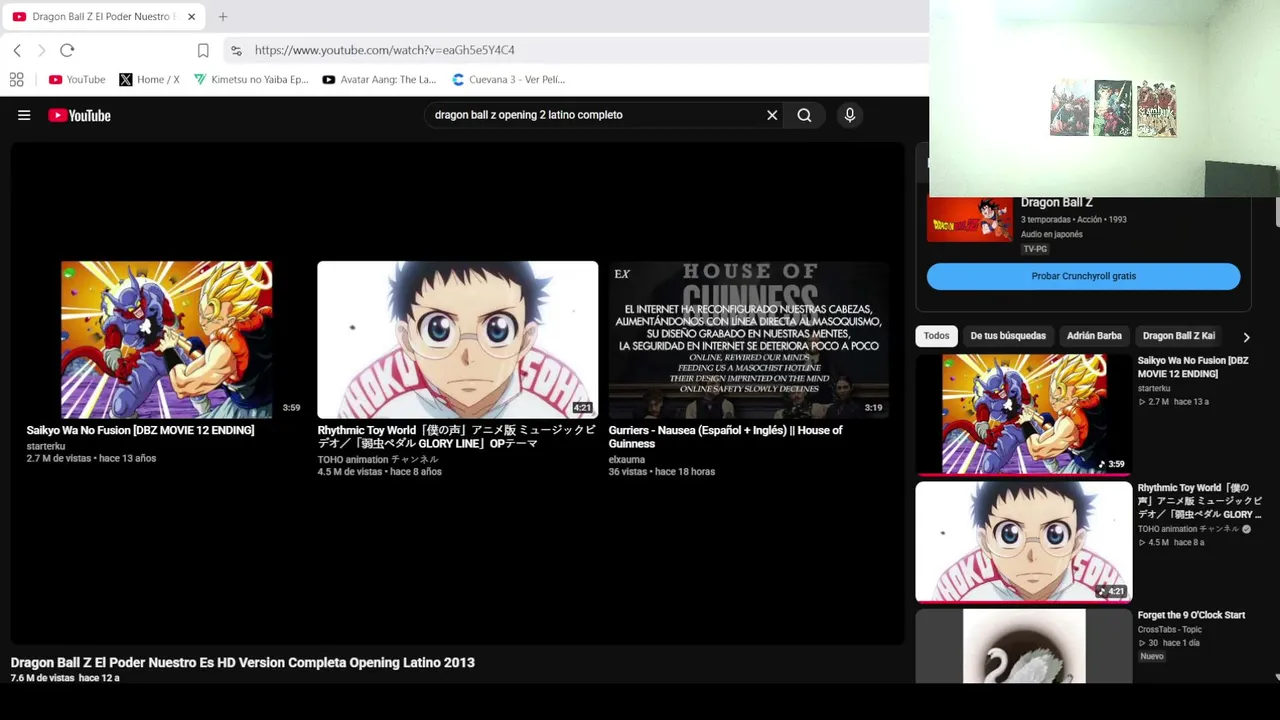1280x720 pixels.
Task: Play Saikyo Wa No Fusion end-screen thumbnail
Action: [166, 340]
